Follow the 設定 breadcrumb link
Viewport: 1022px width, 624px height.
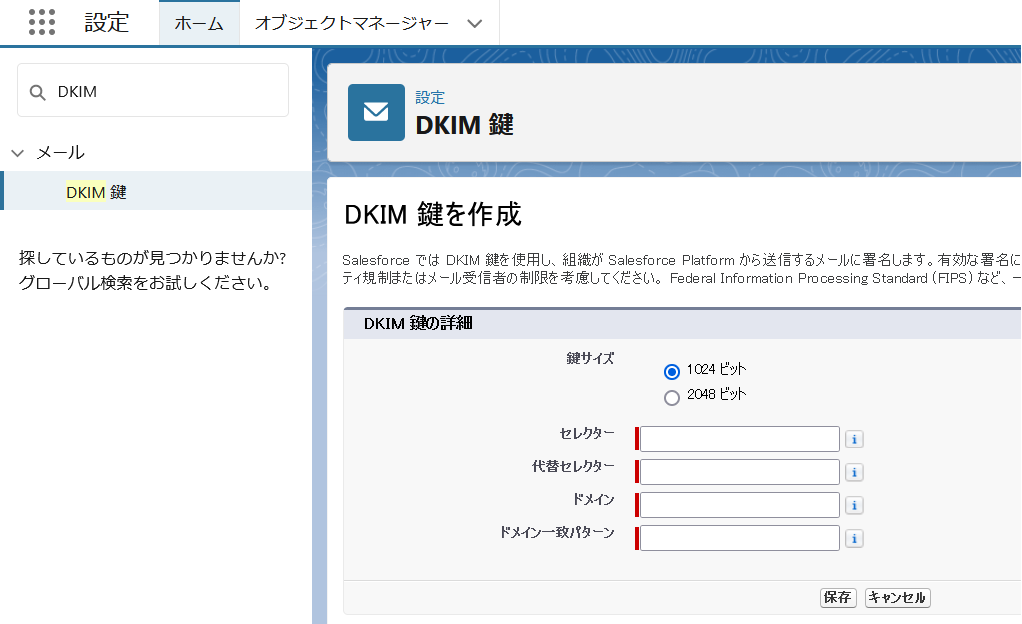(430, 98)
